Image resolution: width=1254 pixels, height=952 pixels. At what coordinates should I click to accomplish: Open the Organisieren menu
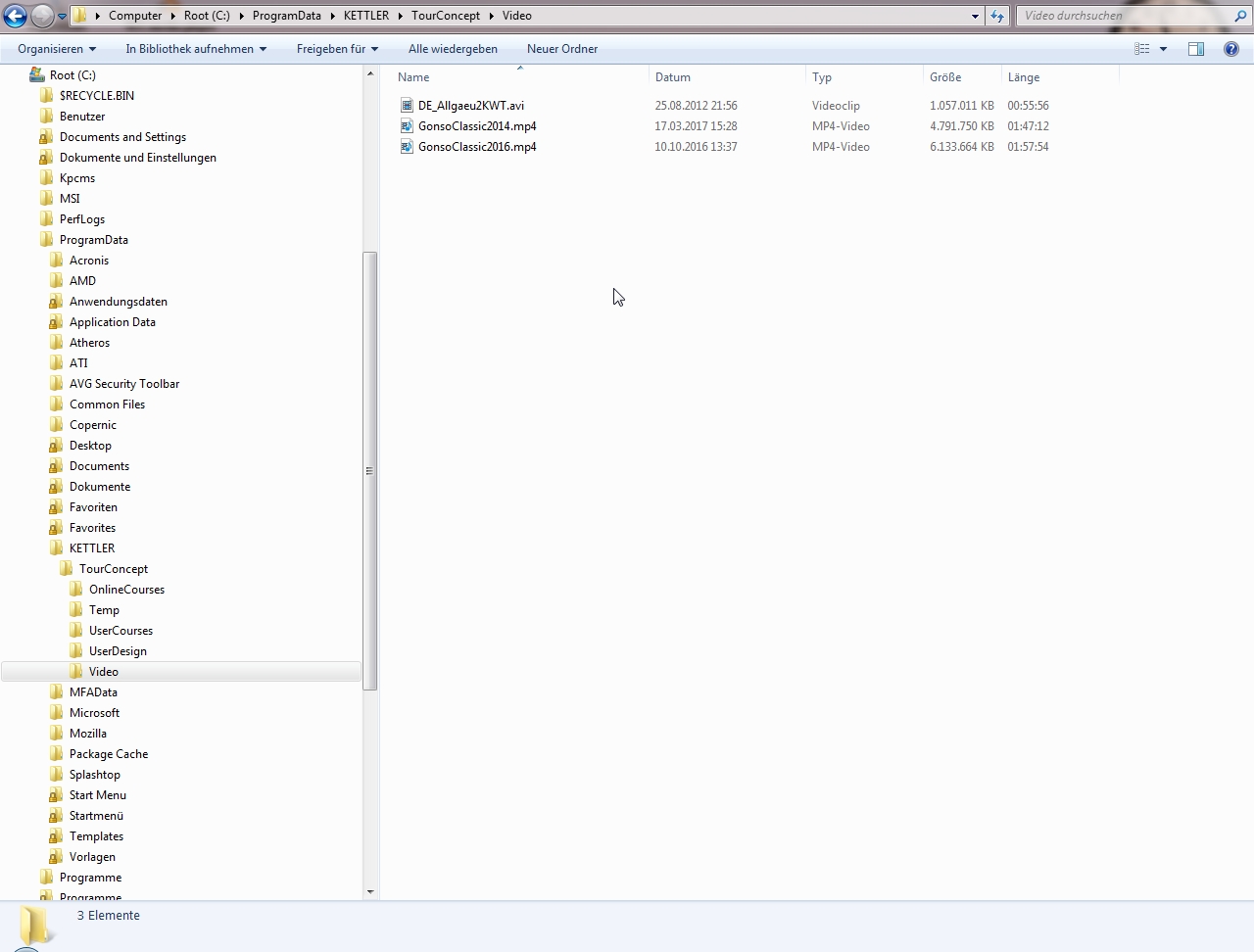click(57, 49)
